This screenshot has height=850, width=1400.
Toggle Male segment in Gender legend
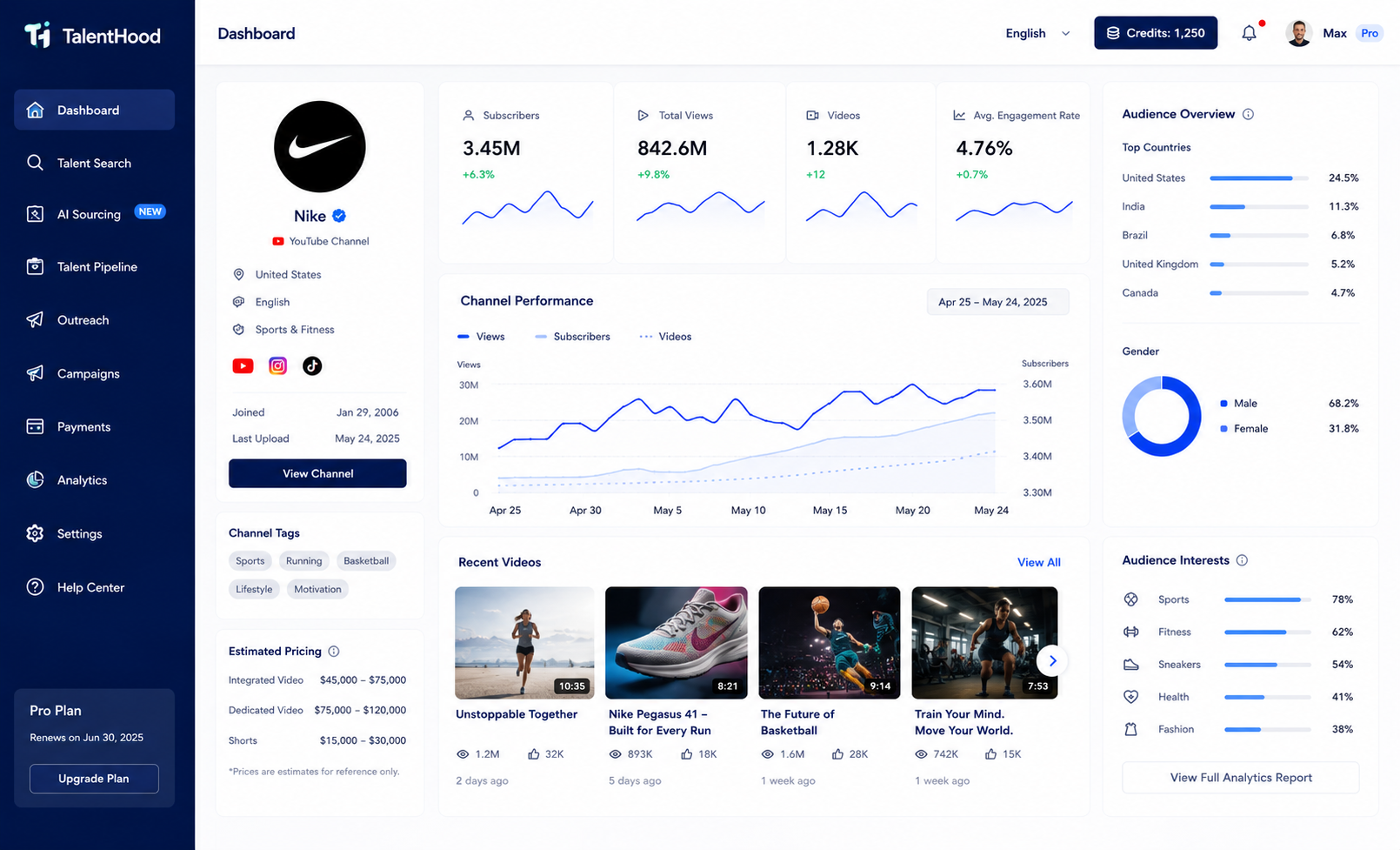(1238, 403)
